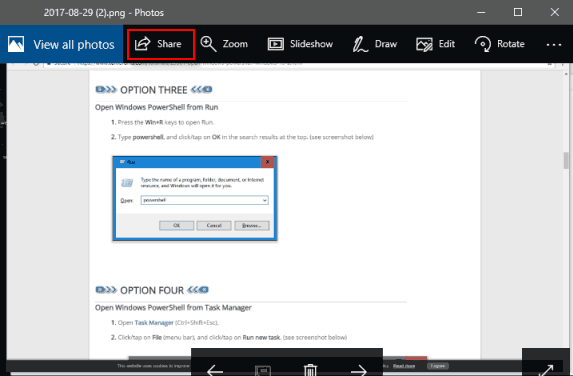Start the Slideshow
Image resolution: width=573 pixels, height=376 pixels.
[x=300, y=44]
